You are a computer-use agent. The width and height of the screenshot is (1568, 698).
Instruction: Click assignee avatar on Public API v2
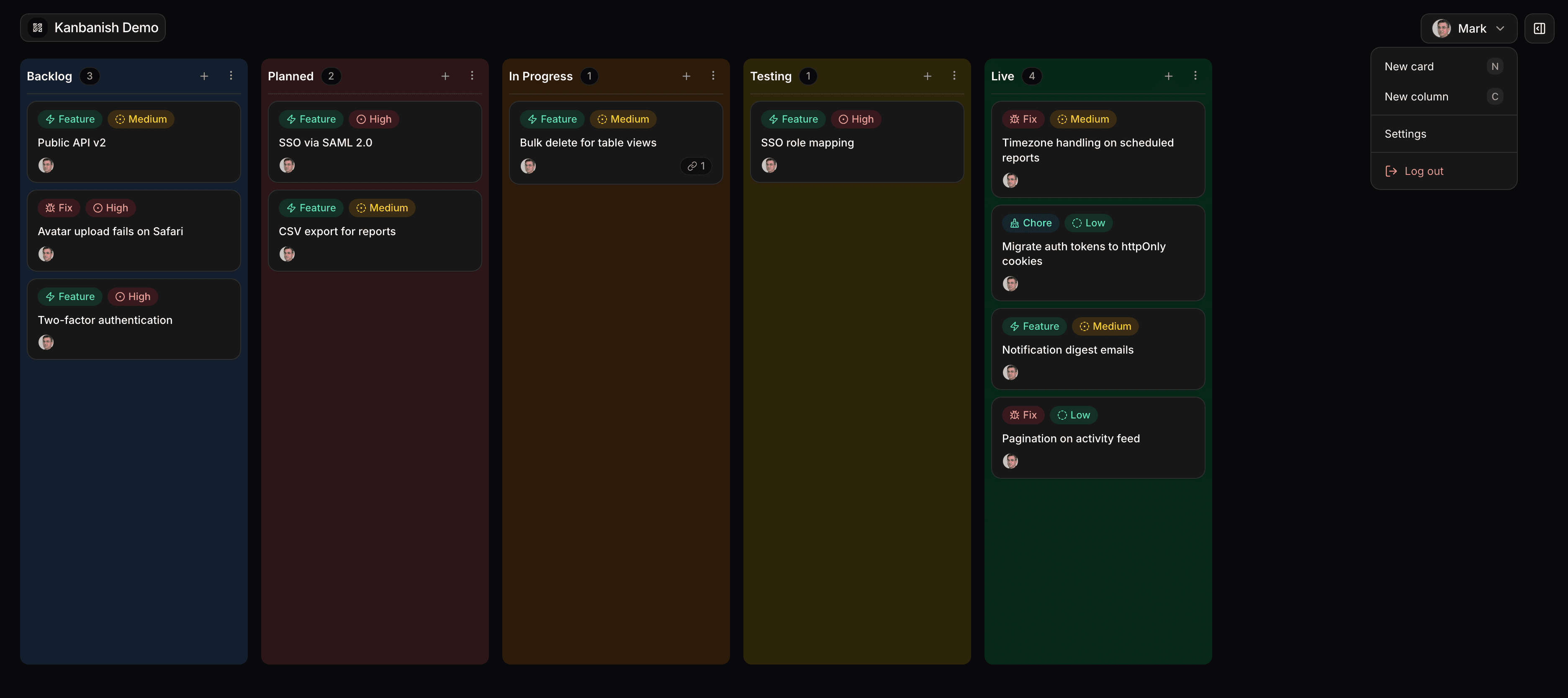(x=46, y=165)
